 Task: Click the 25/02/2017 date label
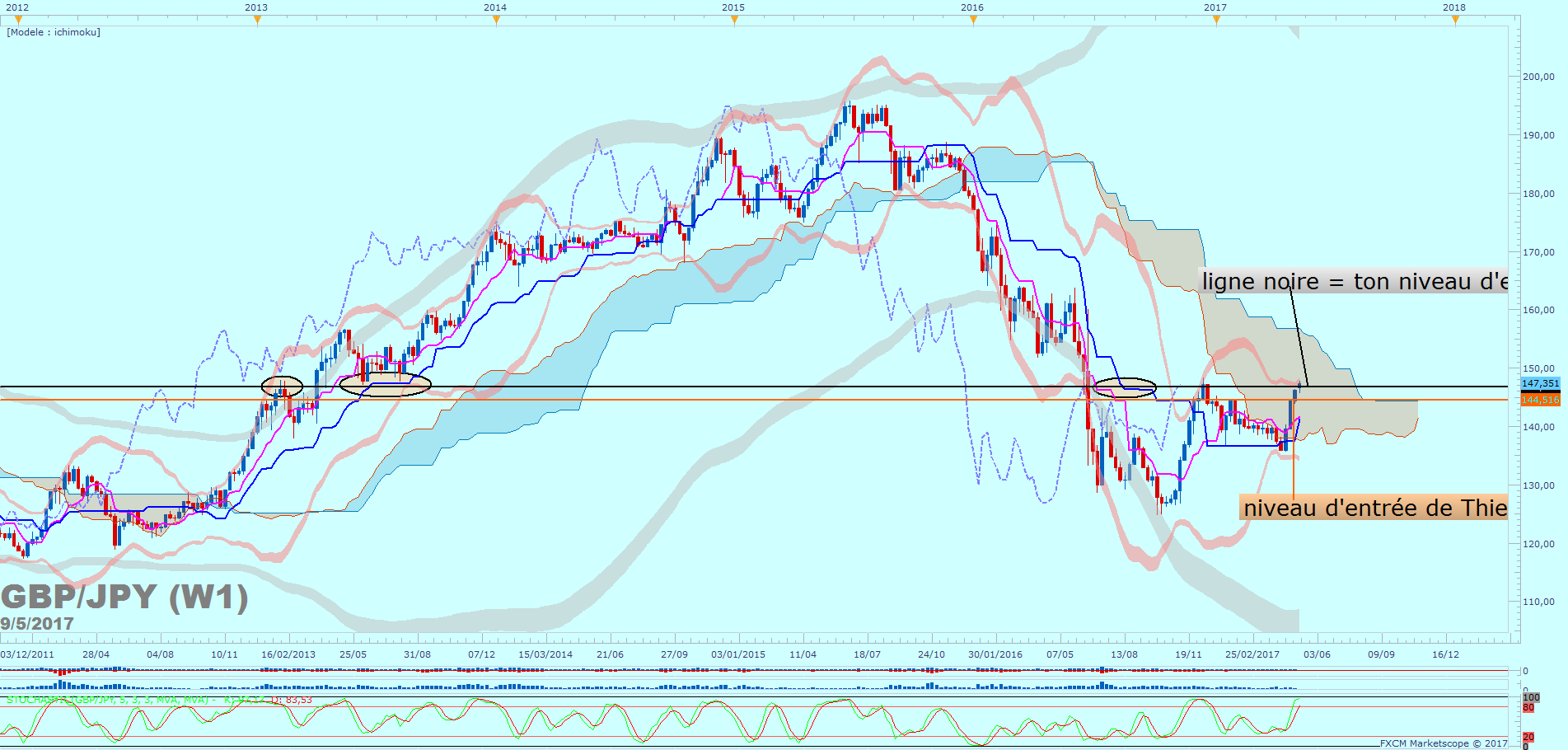1252,654
